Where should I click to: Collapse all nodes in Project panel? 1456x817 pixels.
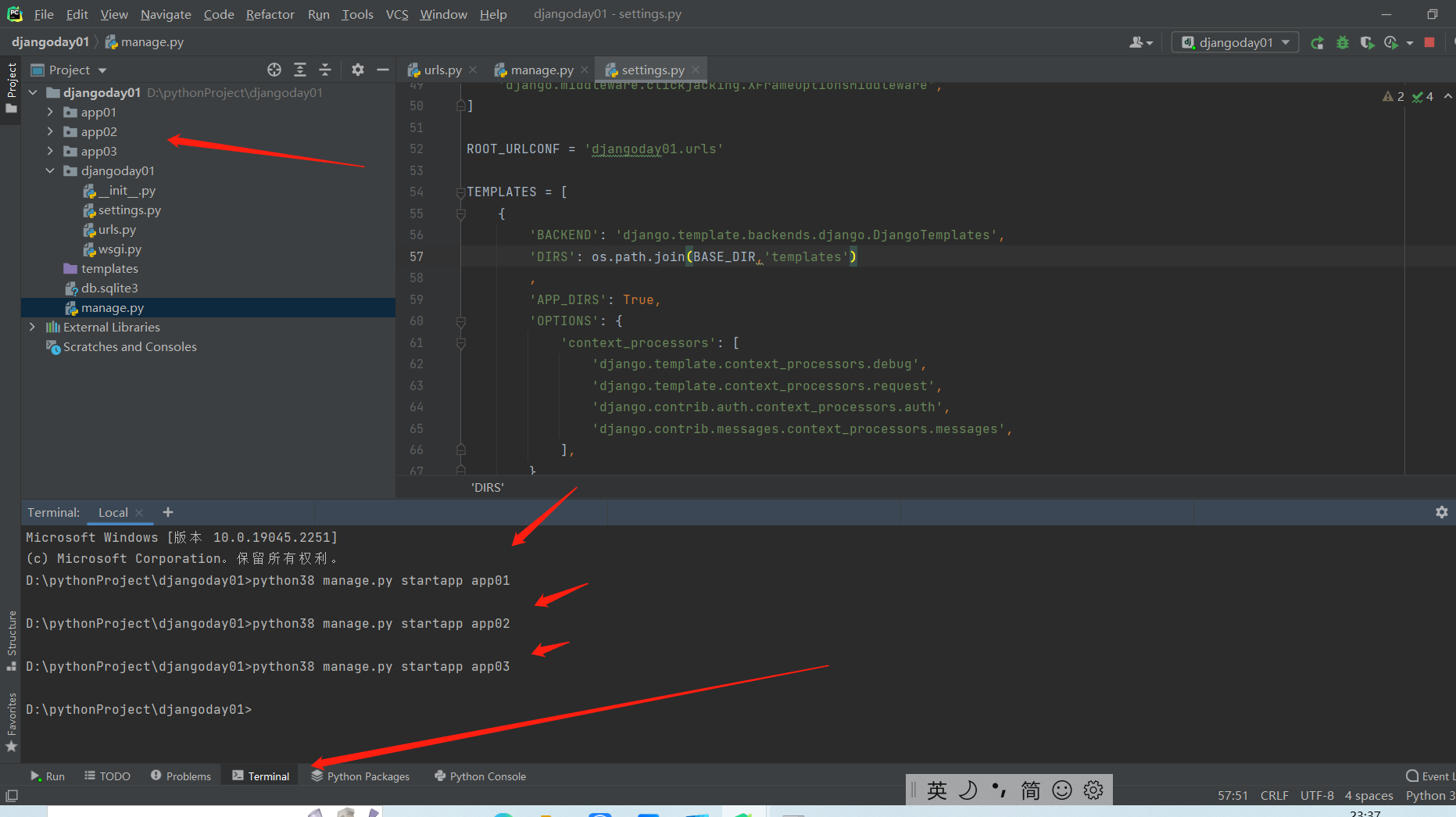click(x=325, y=70)
